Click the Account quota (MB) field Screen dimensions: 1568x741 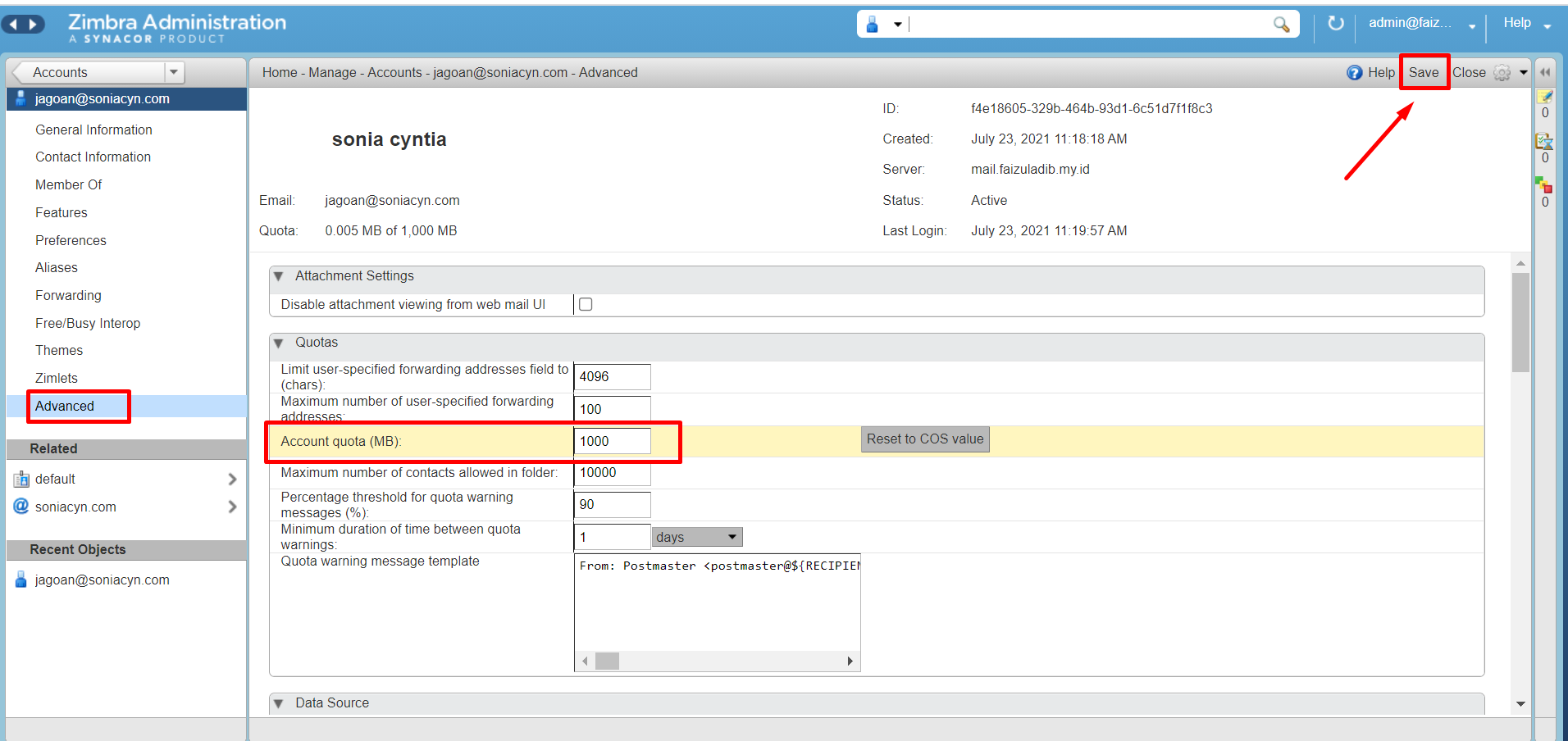[x=612, y=441]
